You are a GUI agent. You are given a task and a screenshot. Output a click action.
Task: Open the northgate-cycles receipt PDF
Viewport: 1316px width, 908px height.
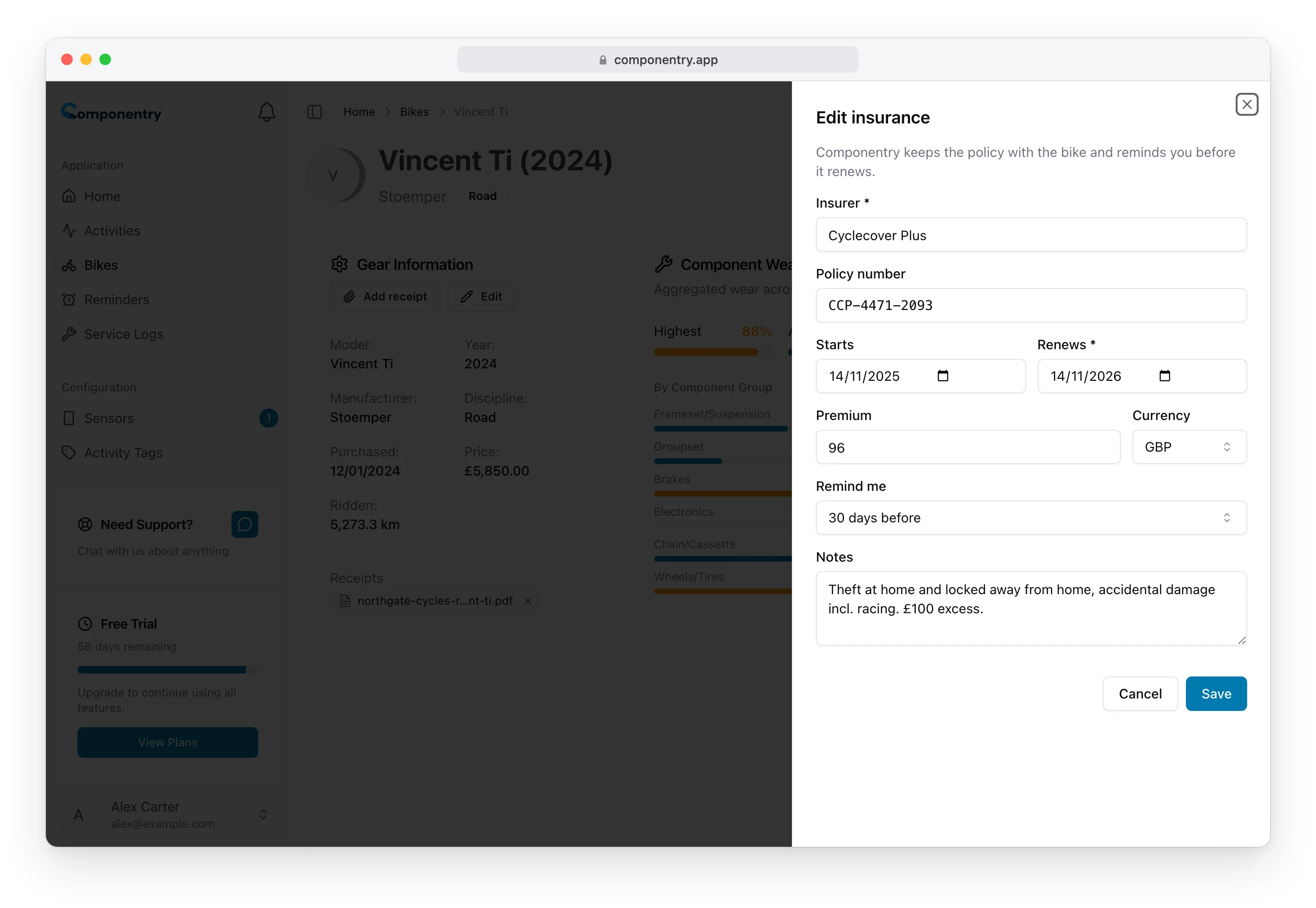pyautogui.click(x=435, y=601)
